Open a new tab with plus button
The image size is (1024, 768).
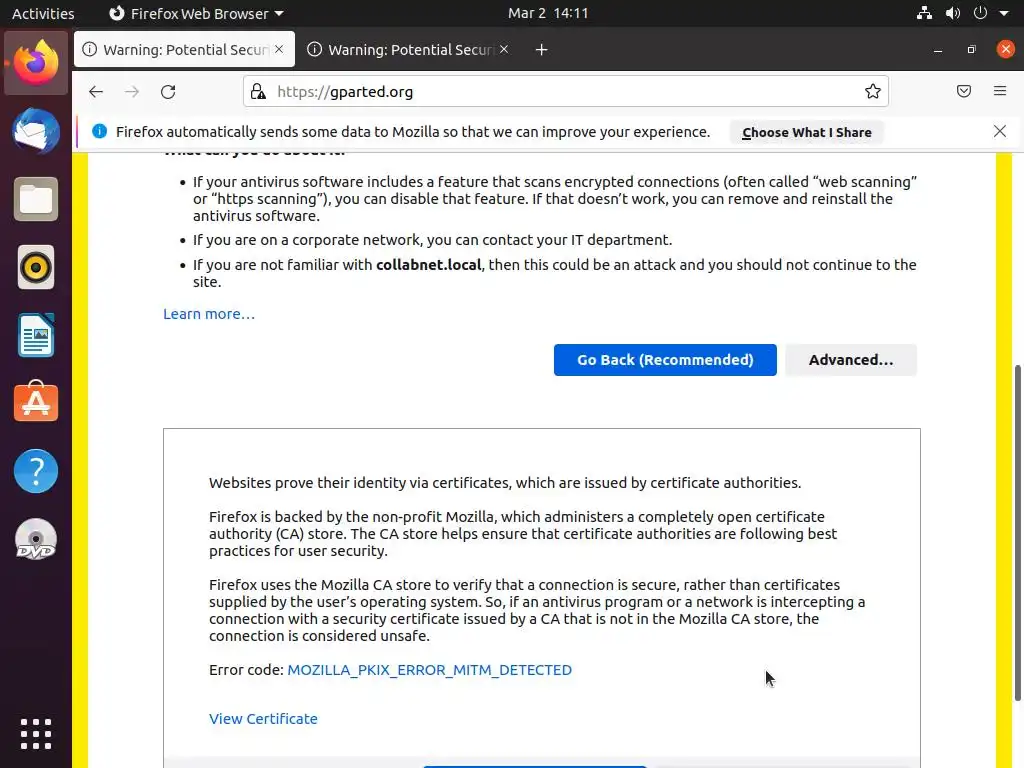pos(541,50)
